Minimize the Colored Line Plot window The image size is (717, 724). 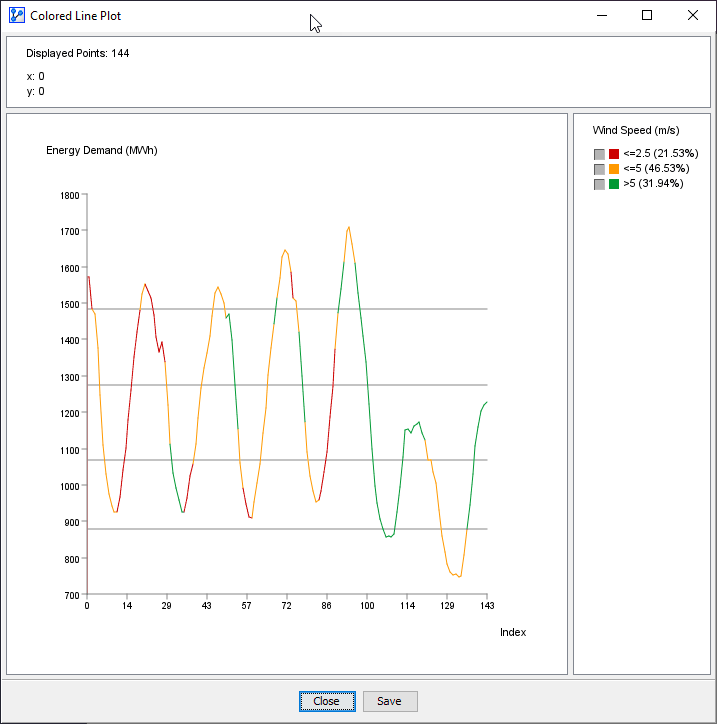click(x=601, y=16)
